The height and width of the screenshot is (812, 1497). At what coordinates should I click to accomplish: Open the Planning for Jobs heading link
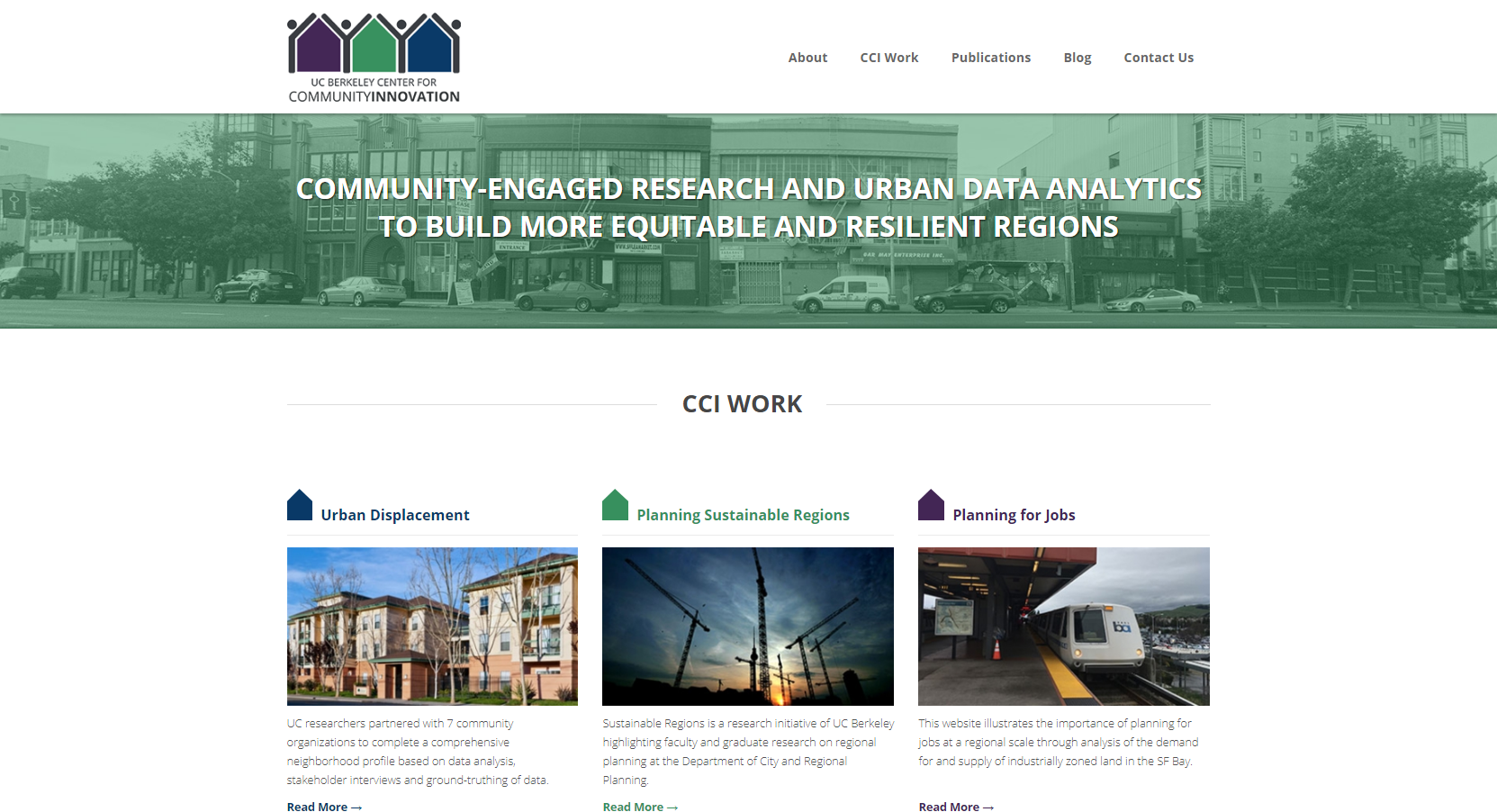(x=1014, y=515)
